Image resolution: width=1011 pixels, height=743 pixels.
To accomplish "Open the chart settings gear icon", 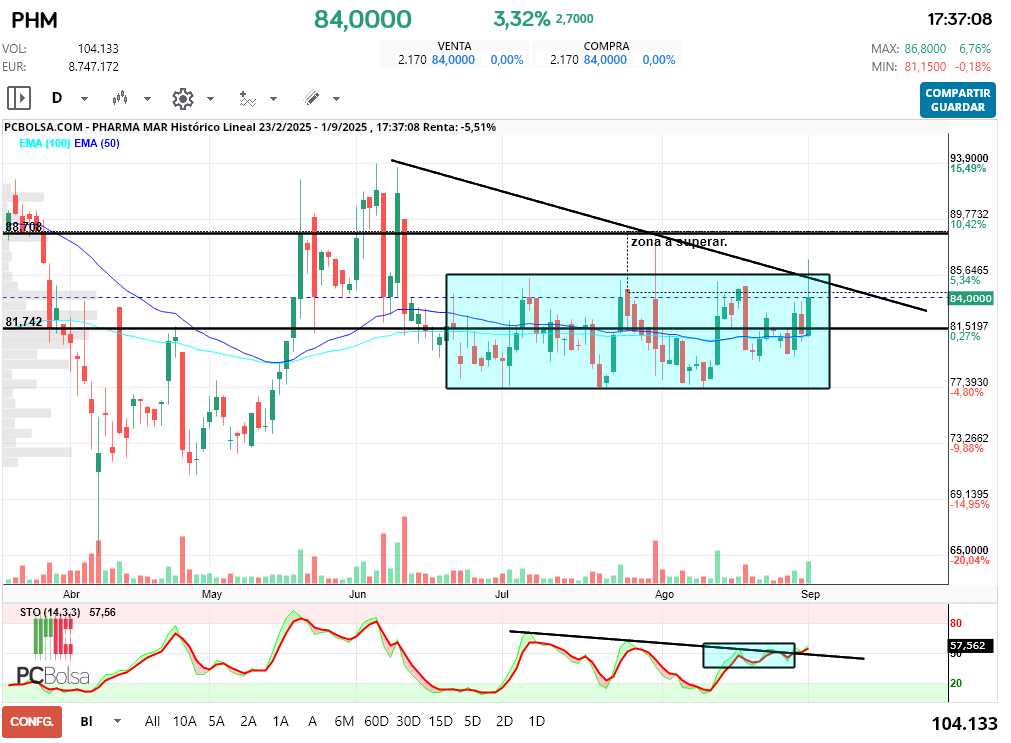I will [x=183, y=99].
